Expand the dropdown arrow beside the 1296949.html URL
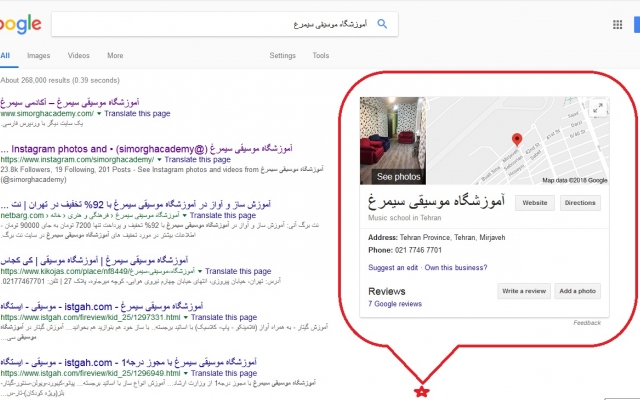 [186, 373]
